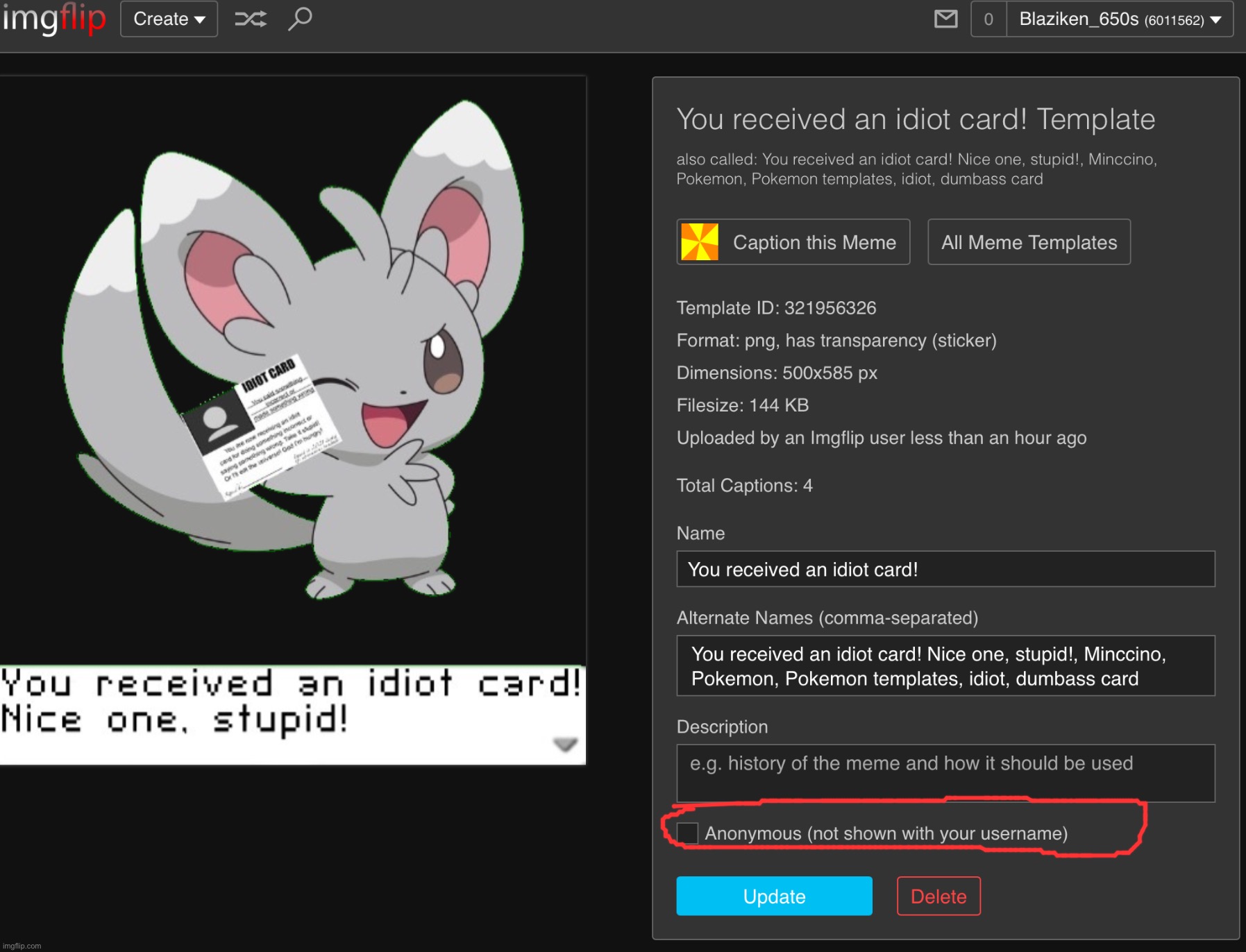Image resolution: width=1246 pixels, height=952 pixels.
Task: Click the template title heading
Action: (x=916, y=119)
